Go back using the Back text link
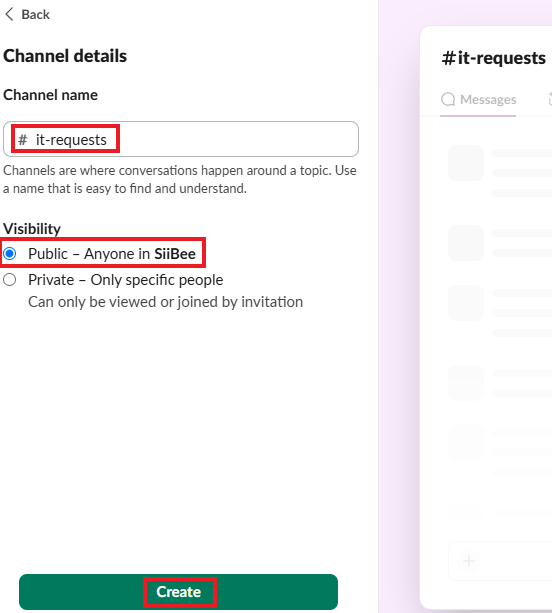Viewport: 552px width, 613px height. pos(35,14)
